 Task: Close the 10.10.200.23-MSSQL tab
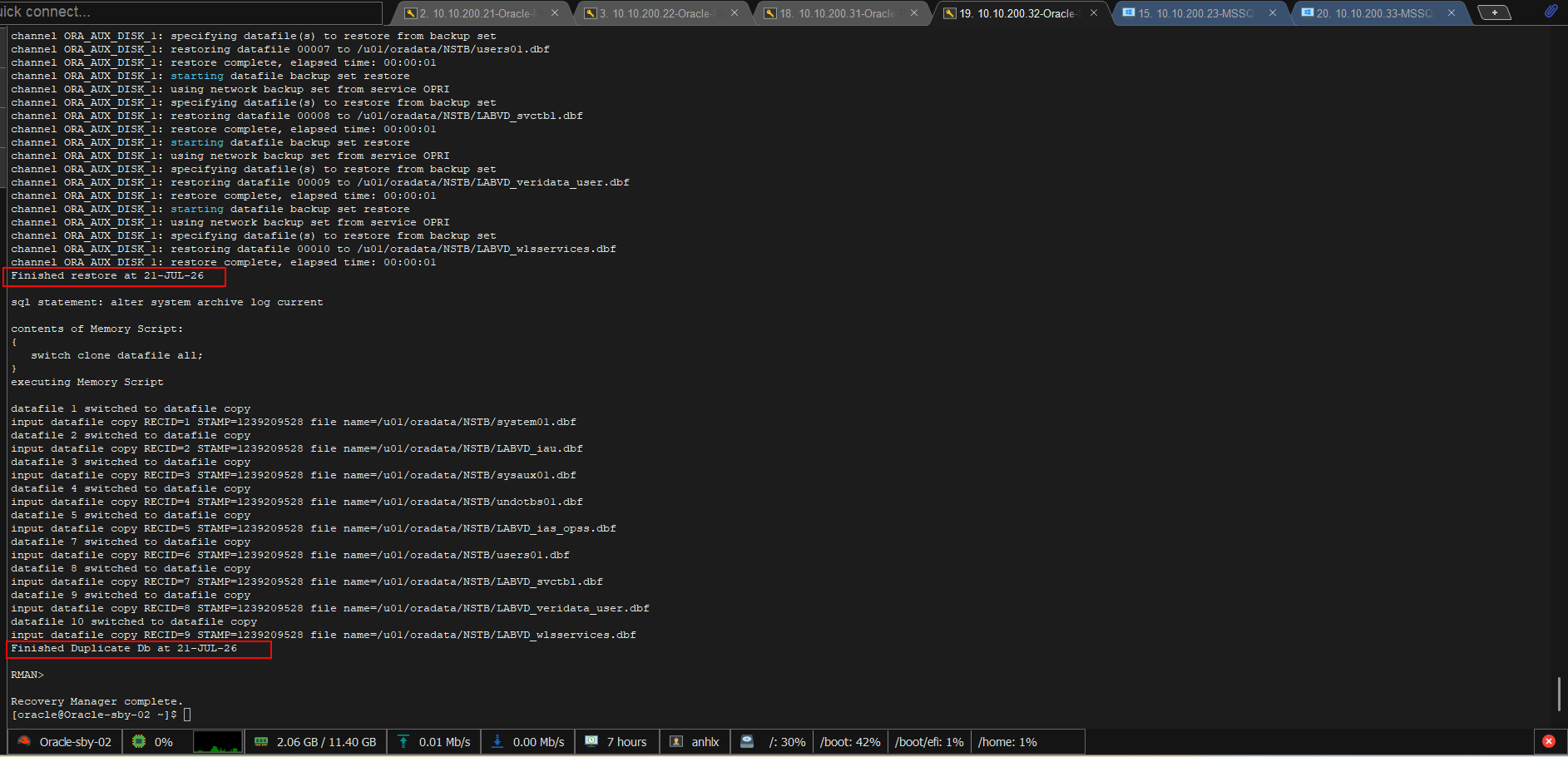click(1273, 13)
